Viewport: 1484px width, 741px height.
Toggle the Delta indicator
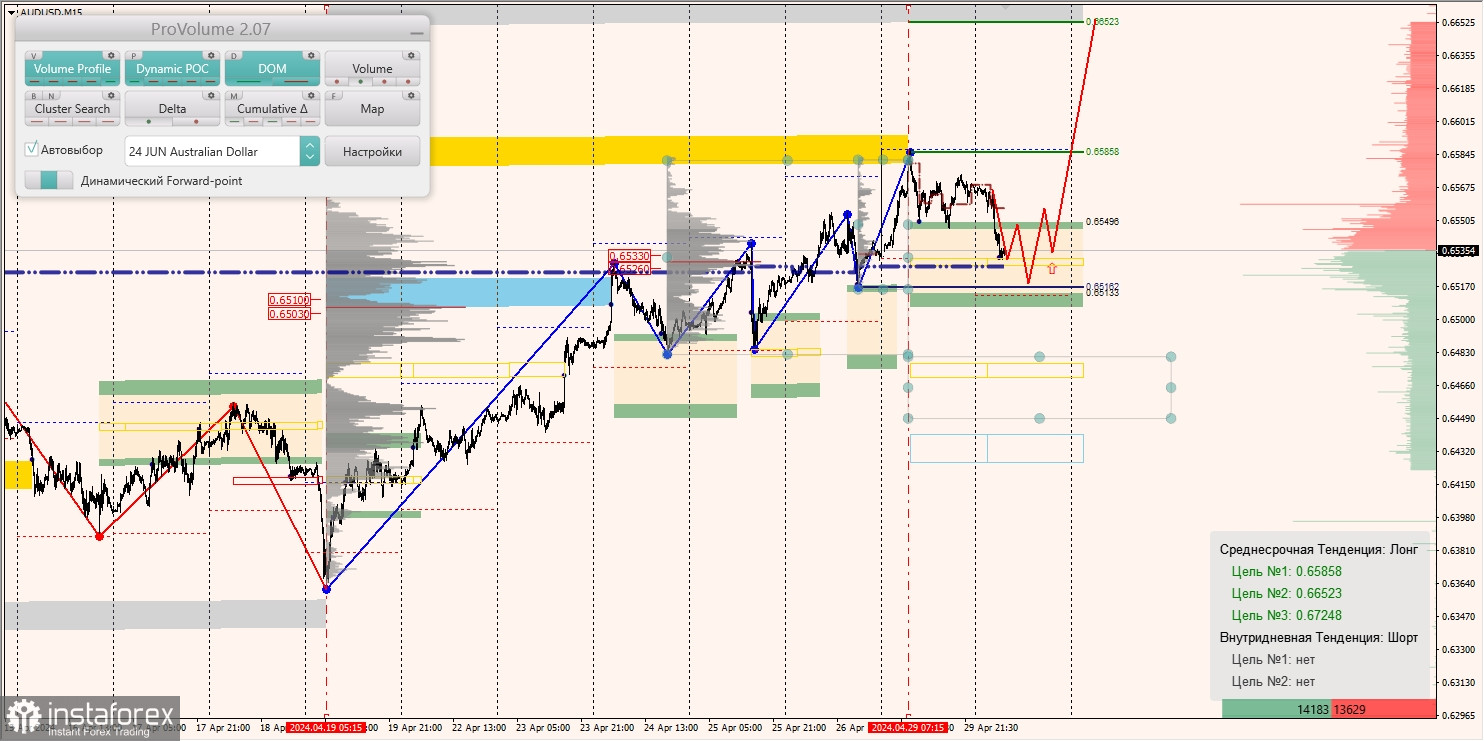click(x=172, y=109)
